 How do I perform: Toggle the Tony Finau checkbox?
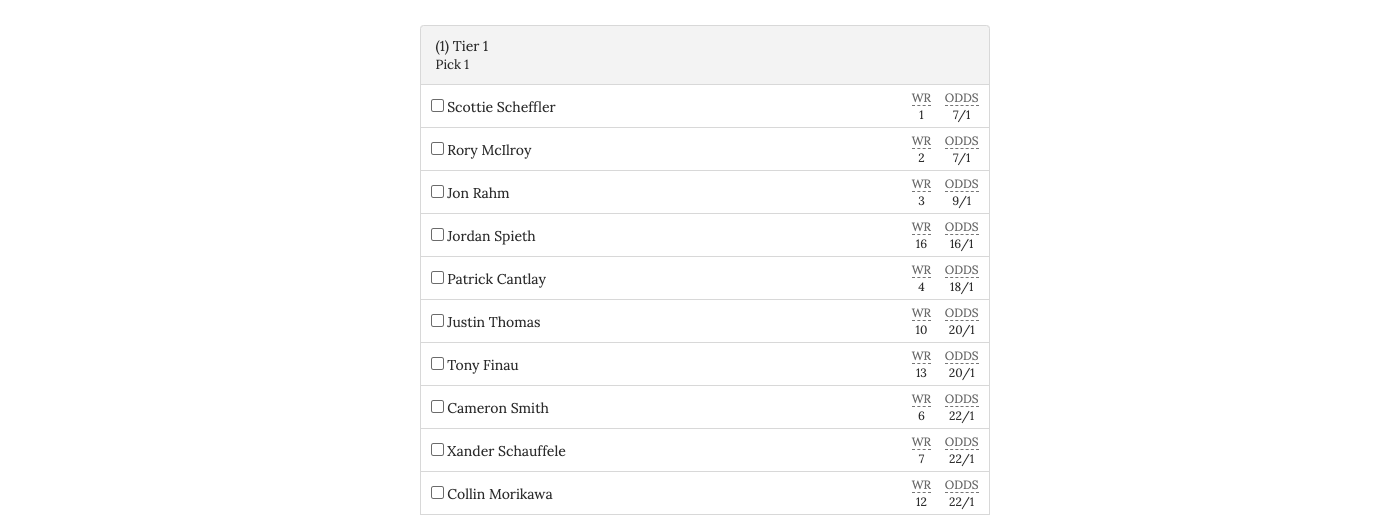437,364
